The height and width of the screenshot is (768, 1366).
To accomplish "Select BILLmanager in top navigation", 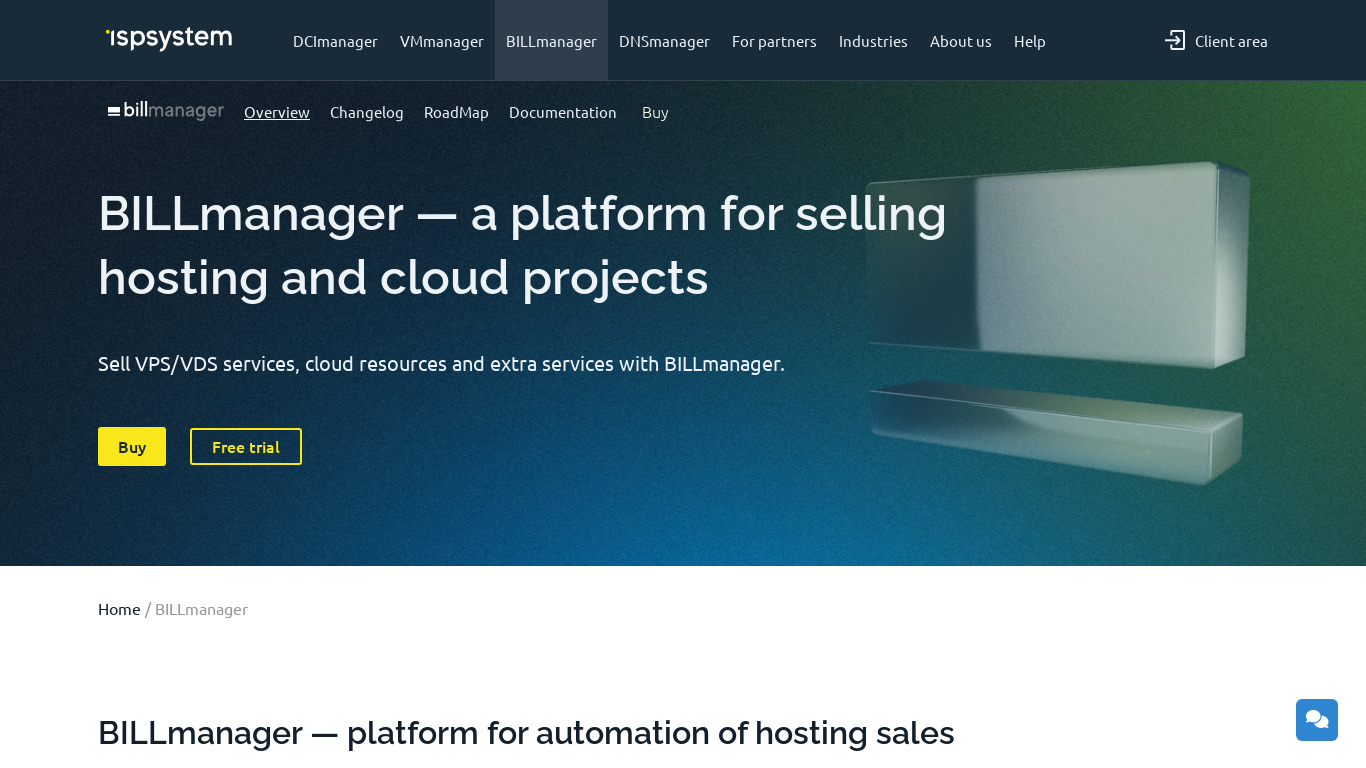I will point(551,41).
